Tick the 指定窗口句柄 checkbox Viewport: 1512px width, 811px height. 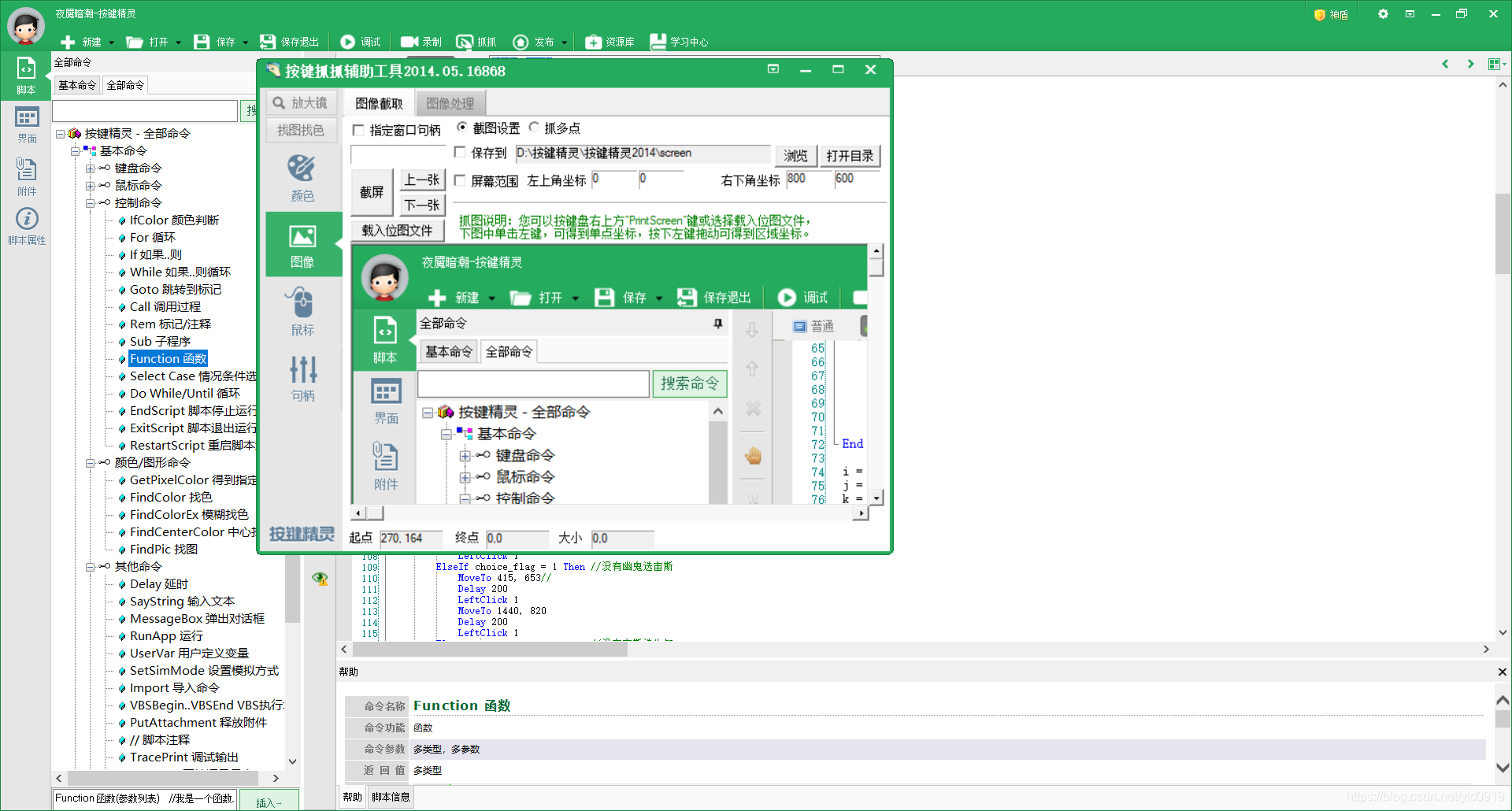click(x=358, y=130)
